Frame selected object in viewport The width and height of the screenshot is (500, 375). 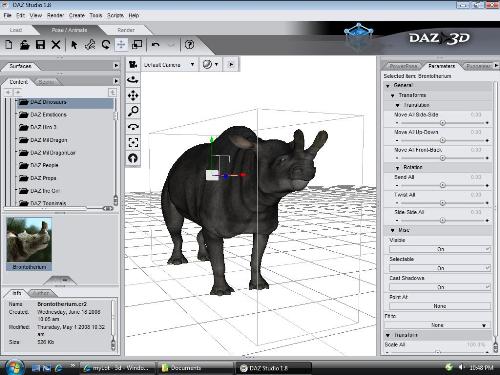[x=133, y=142]
